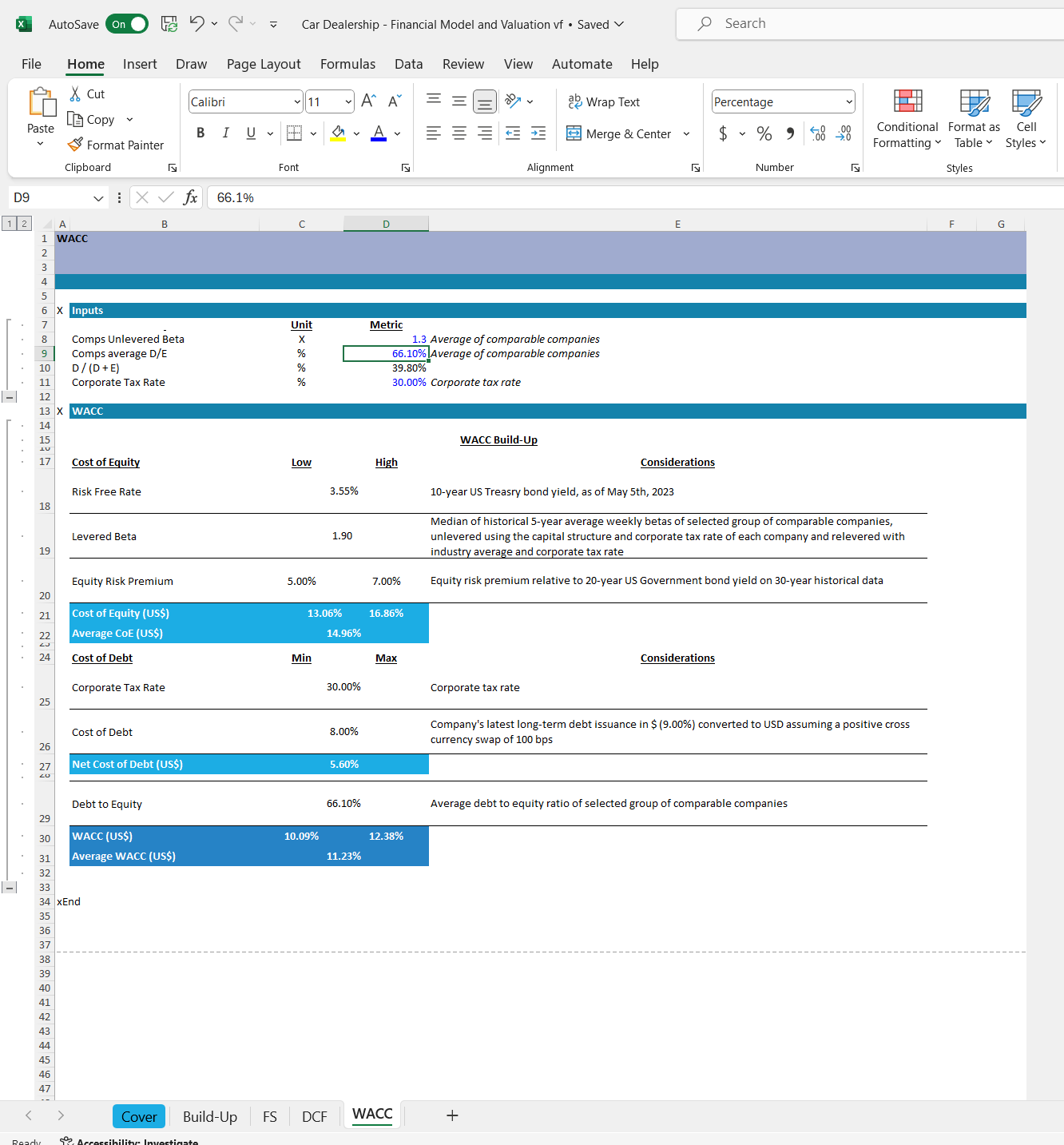
Task: Collapse the Inputs row group minus button
Action: tap(10, 396)
